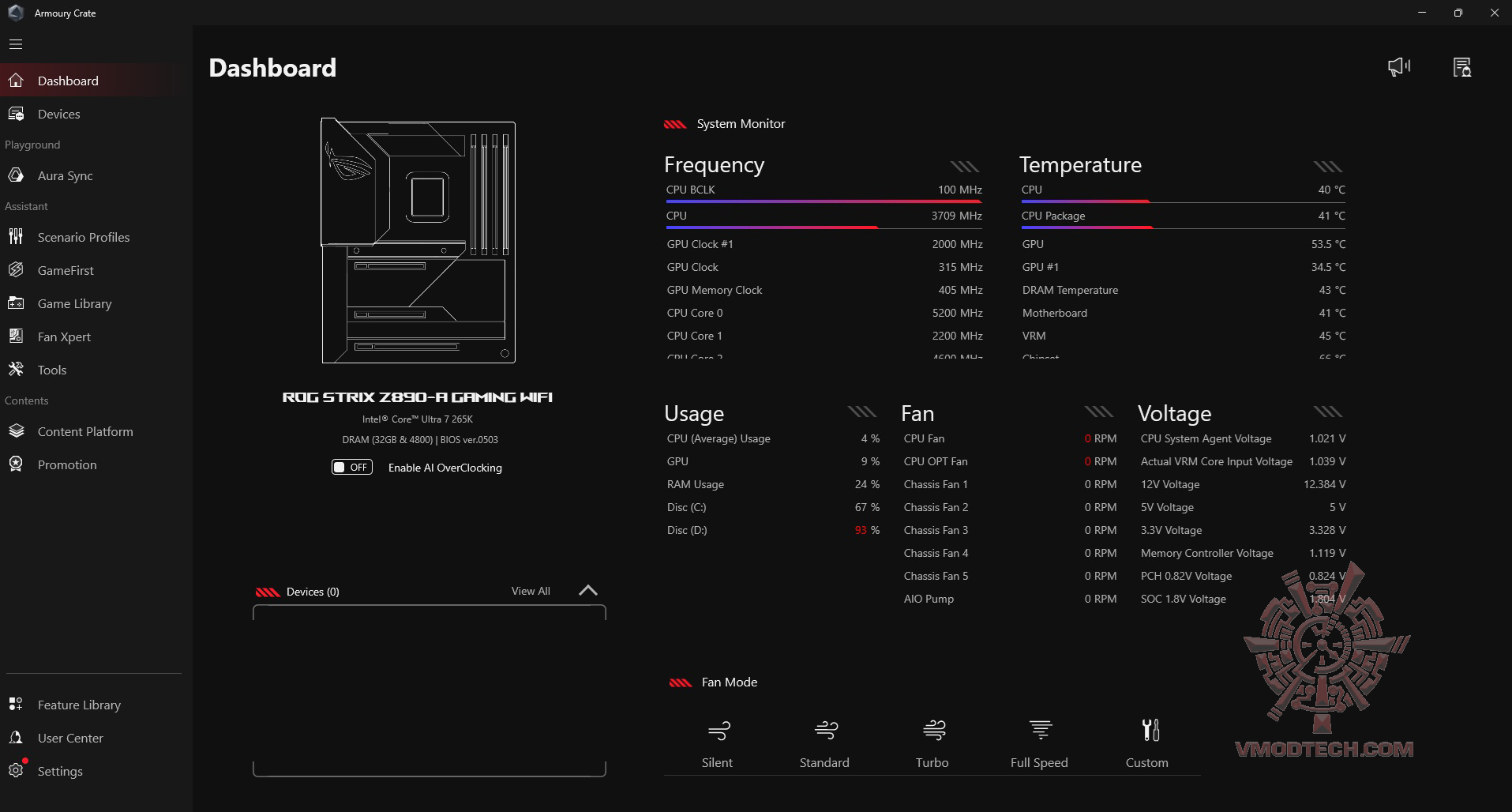Click the GameFirst icon
1512x812 pixels.
pyautogui.click(x=16, y=270)
